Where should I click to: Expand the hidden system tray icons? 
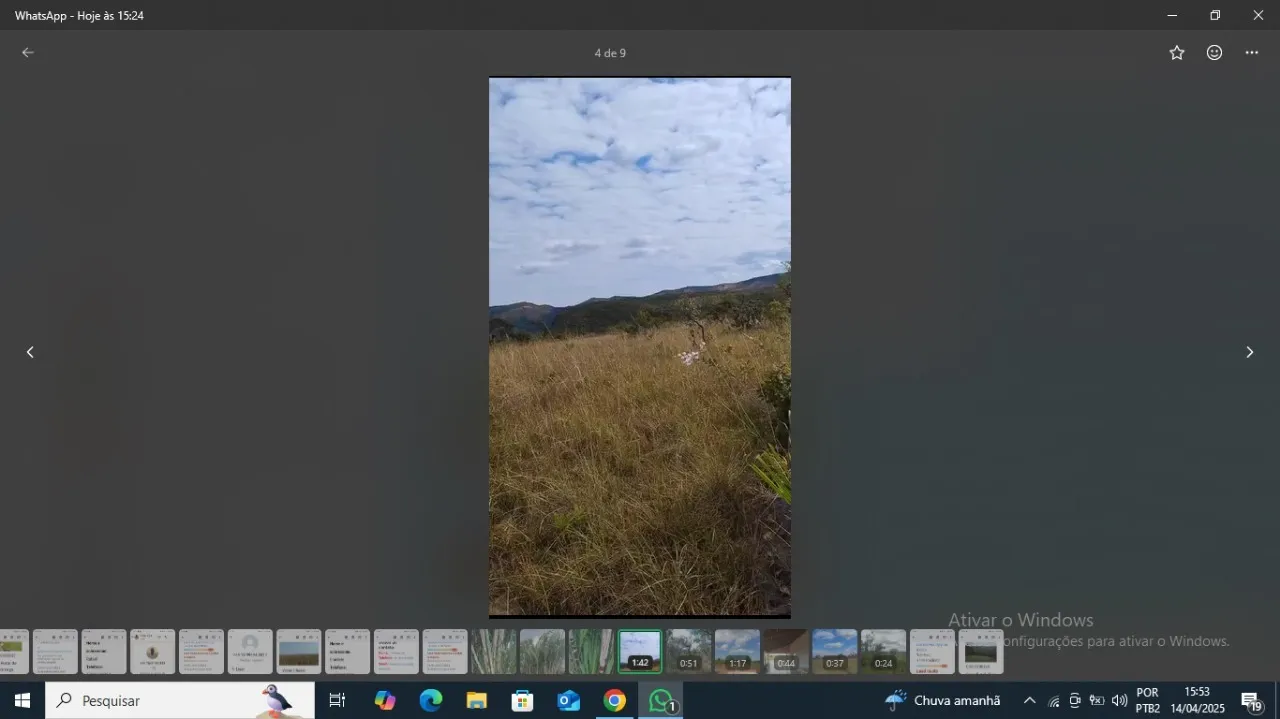point(1029,701)
